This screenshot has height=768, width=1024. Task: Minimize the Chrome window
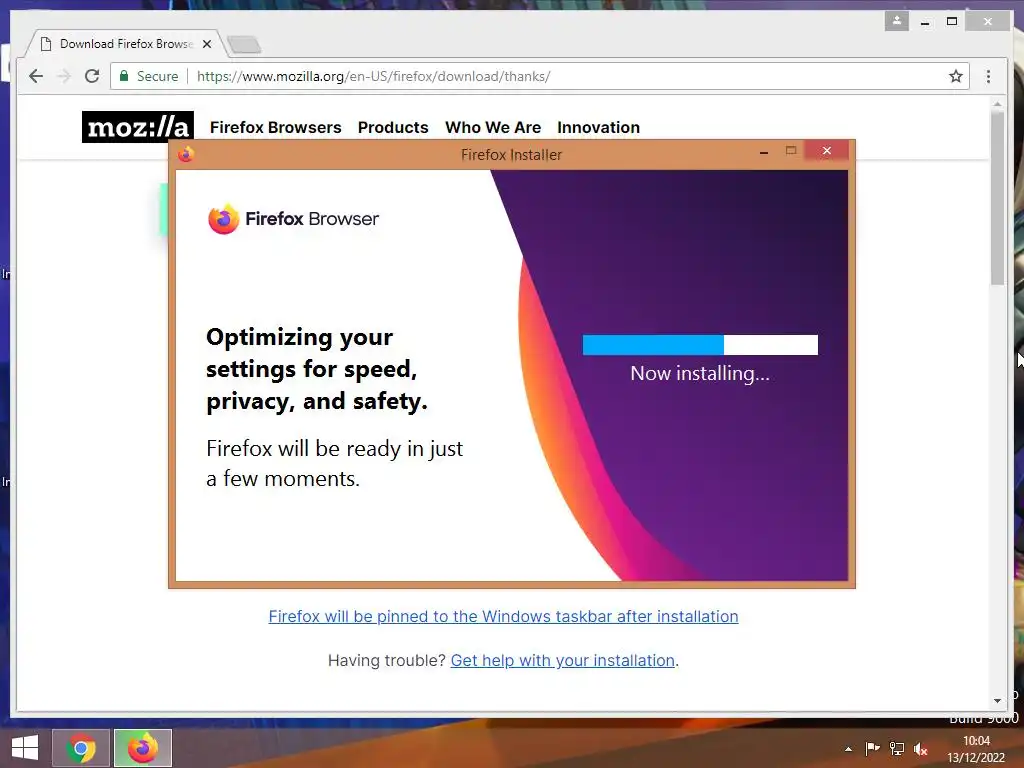point(925,22)
